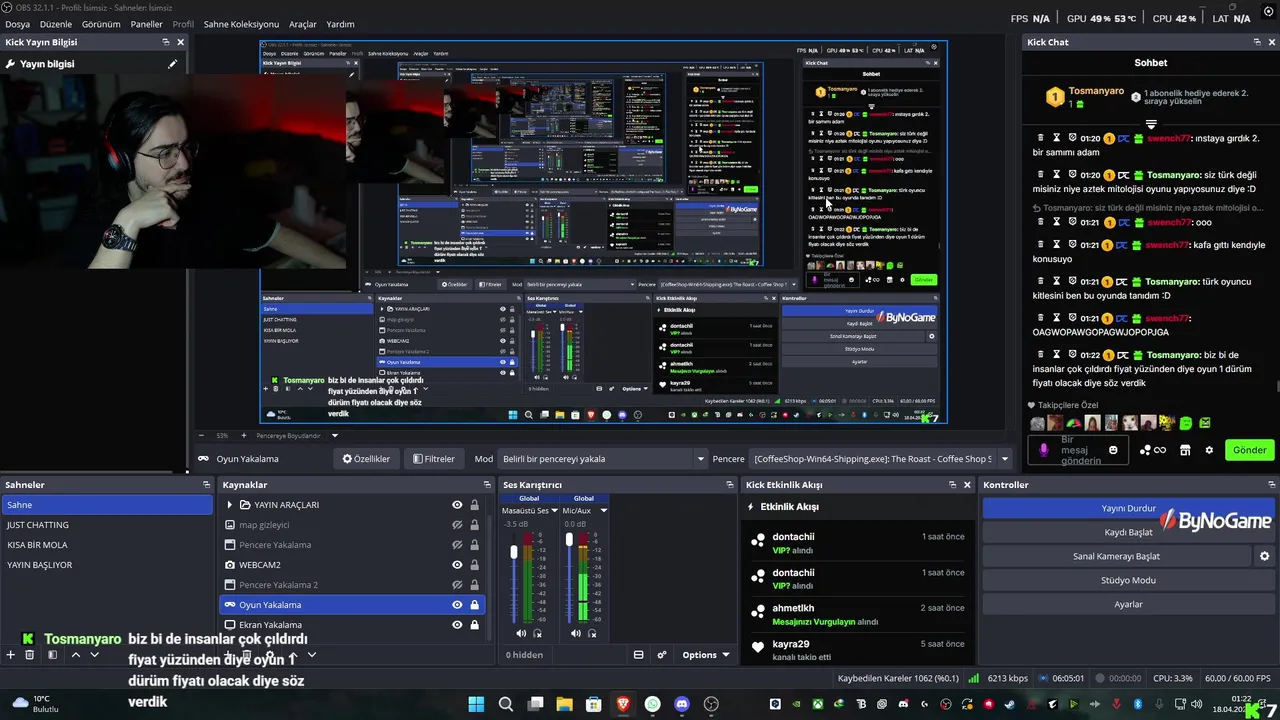The height and width of the screenshot is (720, 1280).
Task: Open the Sahne Koleksiyonu menu
Action: tap(241, 24)
